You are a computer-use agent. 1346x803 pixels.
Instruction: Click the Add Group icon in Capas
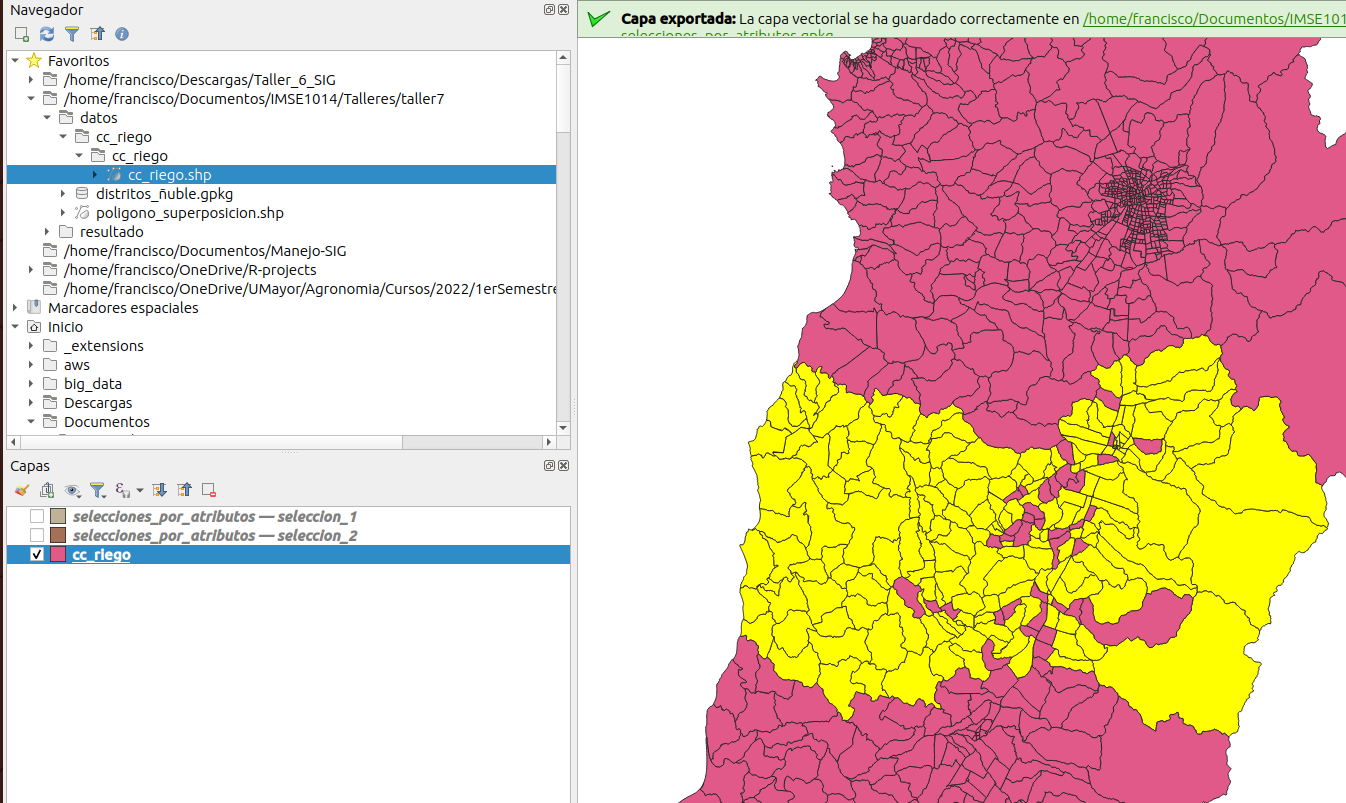47,490
